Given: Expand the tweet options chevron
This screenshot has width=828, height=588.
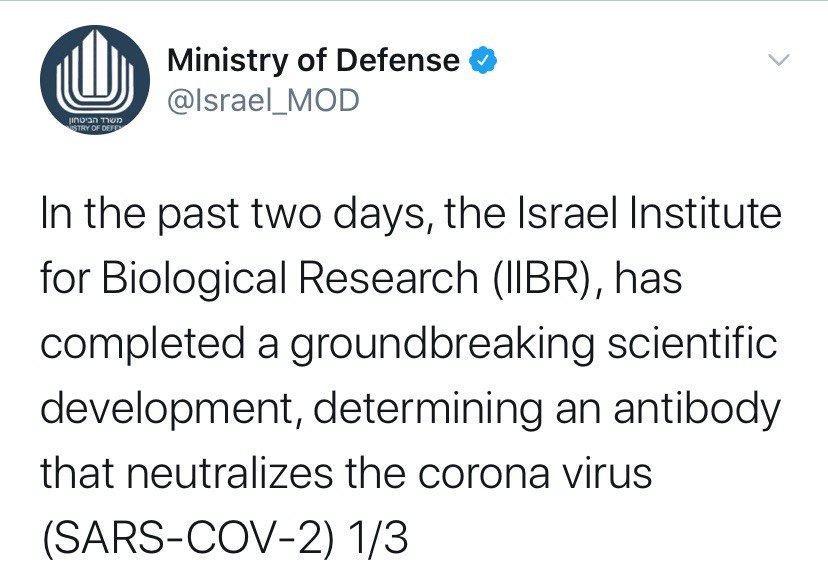Looking at the screenshot, I should click(778, 60).
